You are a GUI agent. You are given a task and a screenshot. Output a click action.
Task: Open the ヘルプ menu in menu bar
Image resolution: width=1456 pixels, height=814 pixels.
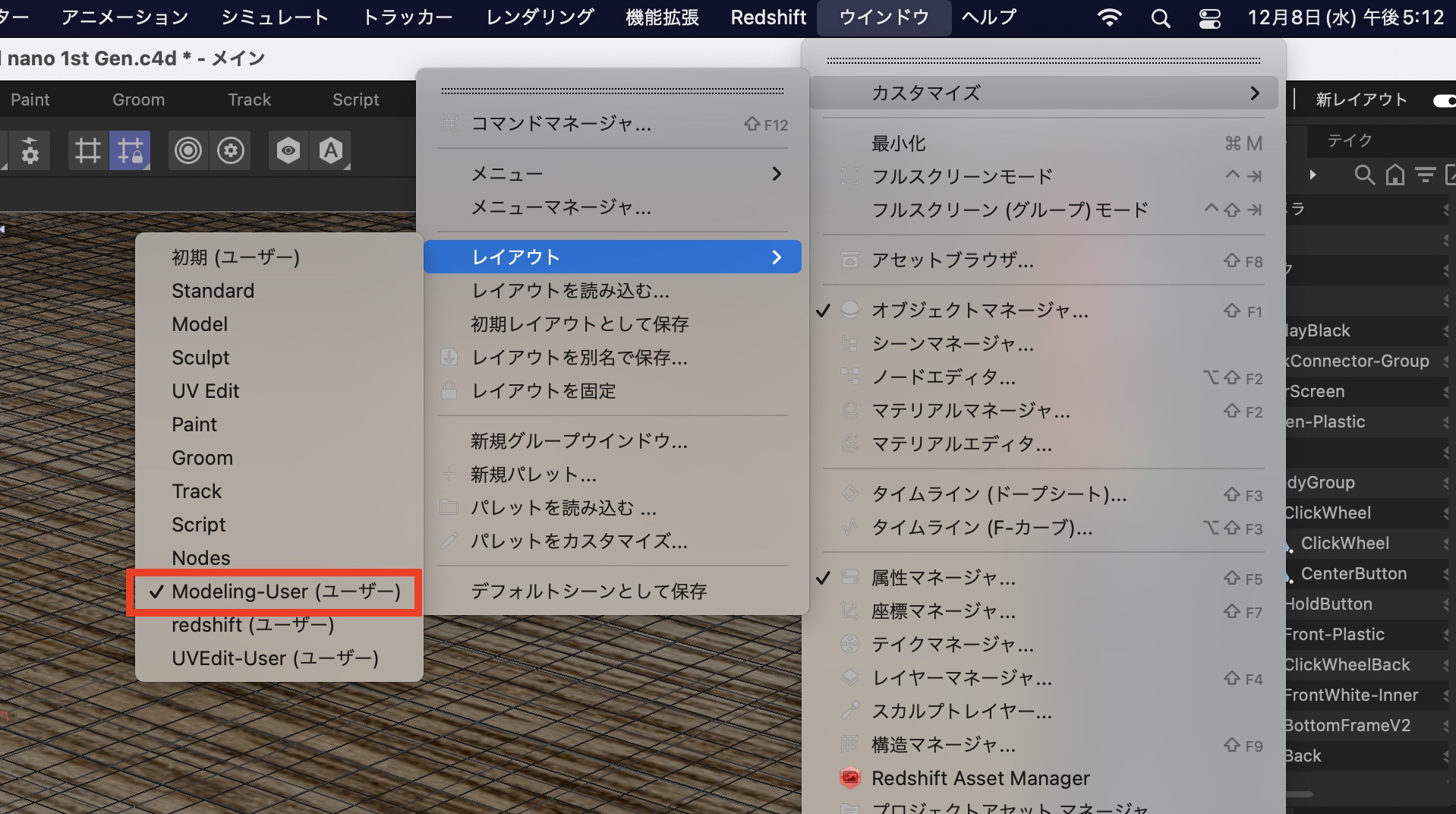coord(988,17)
